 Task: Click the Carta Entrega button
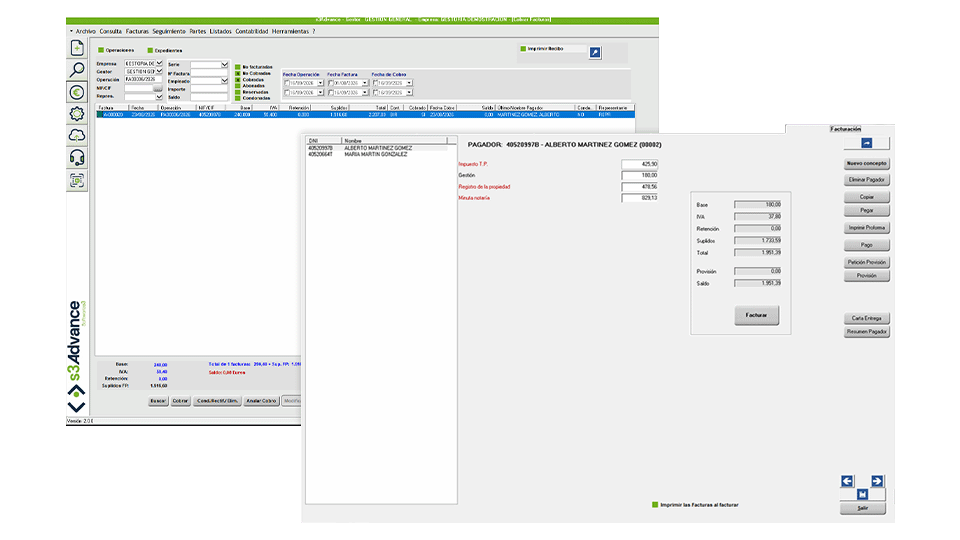pos(866,318)
